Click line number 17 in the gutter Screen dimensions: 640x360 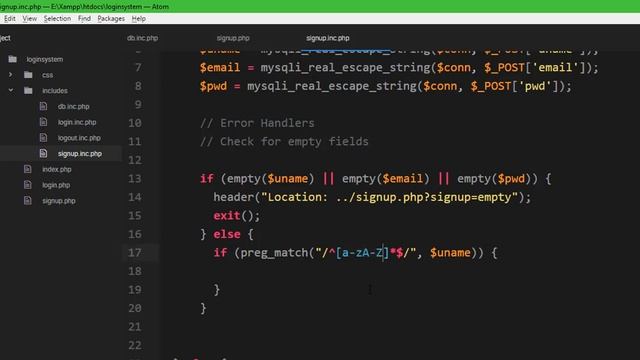click(x=135, y=253)
